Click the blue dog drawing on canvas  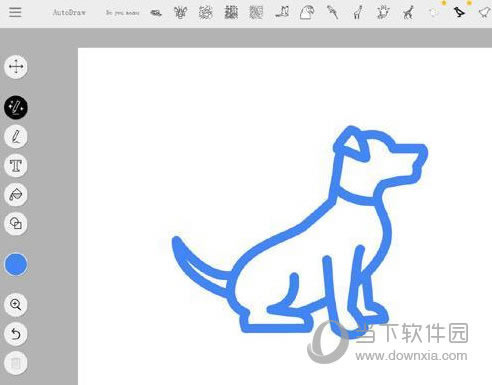point(300,230)
